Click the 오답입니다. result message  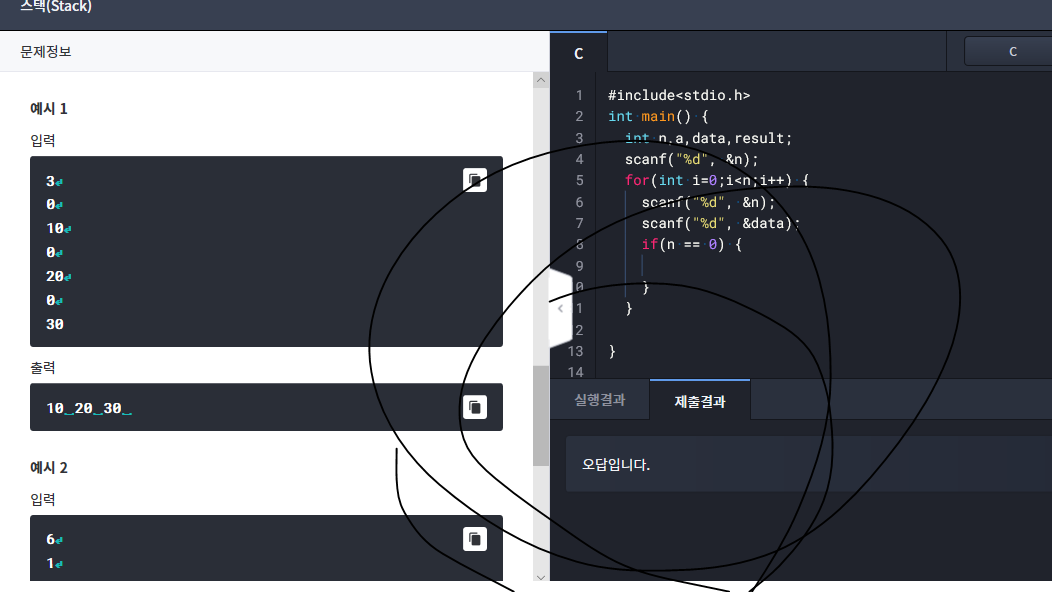[x=616, y=464]
